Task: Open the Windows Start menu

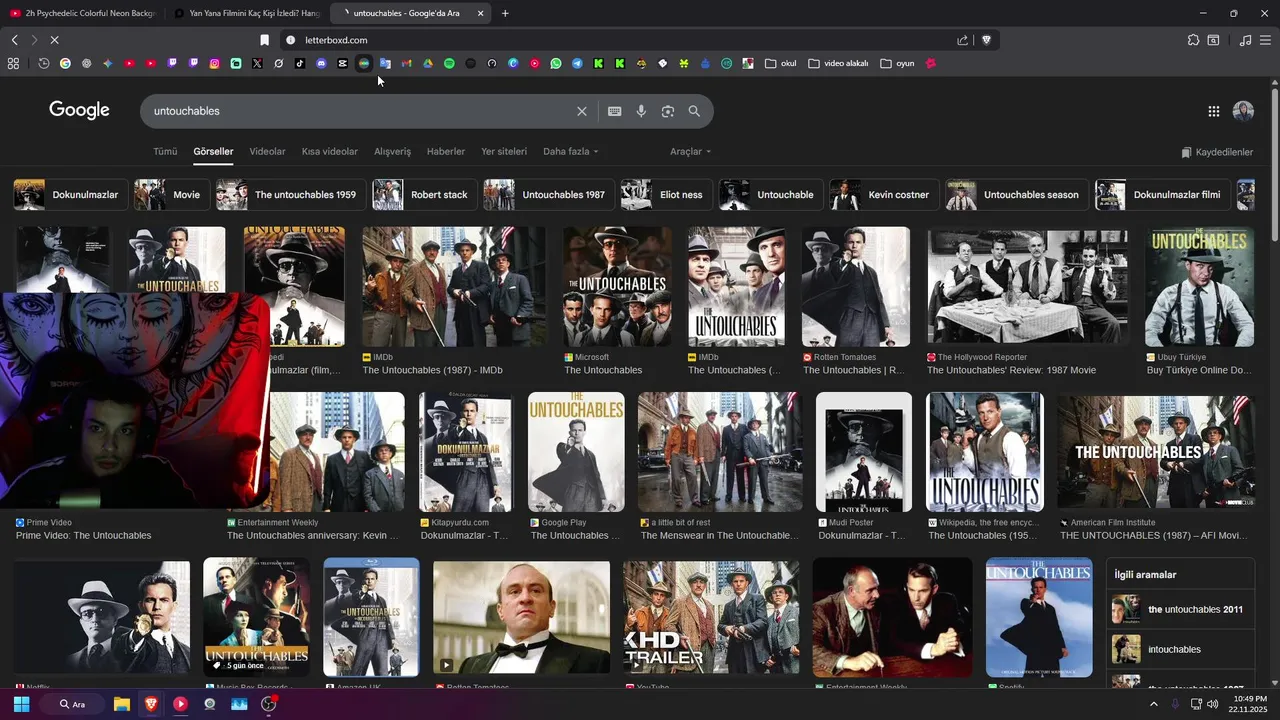Action: [21, 704]
